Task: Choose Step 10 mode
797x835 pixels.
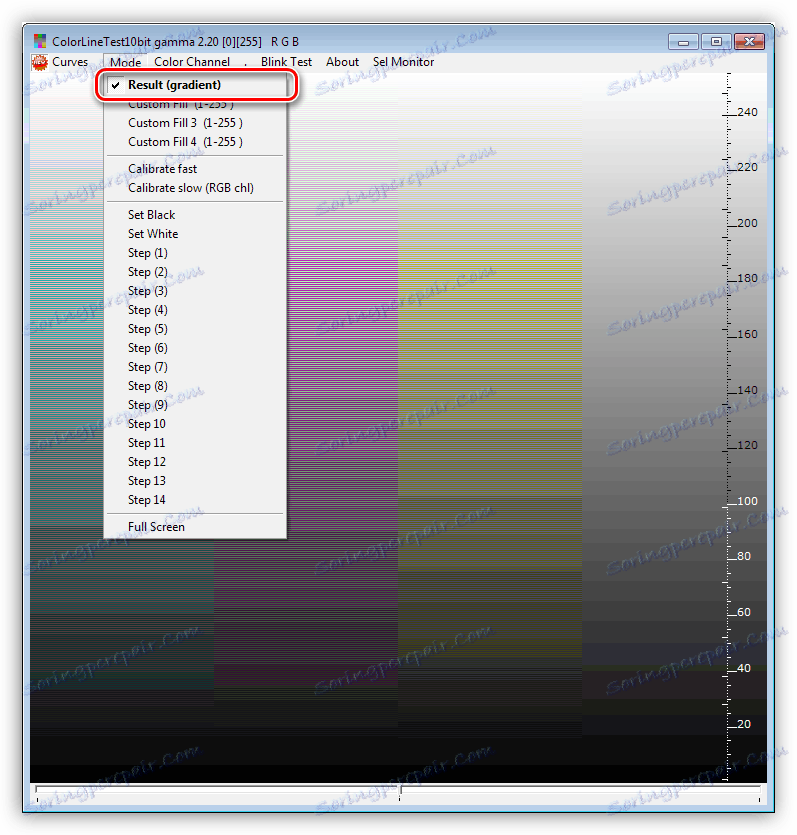Action: [196, 424]
